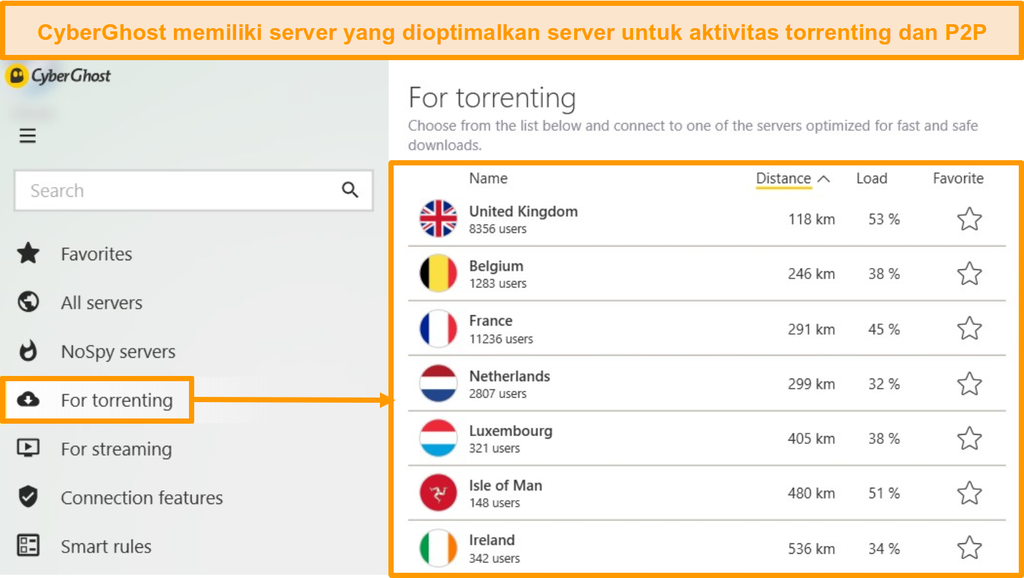1024x578 pixels.
Task: Select the Belgium server name
Action: tap(496, 266)
